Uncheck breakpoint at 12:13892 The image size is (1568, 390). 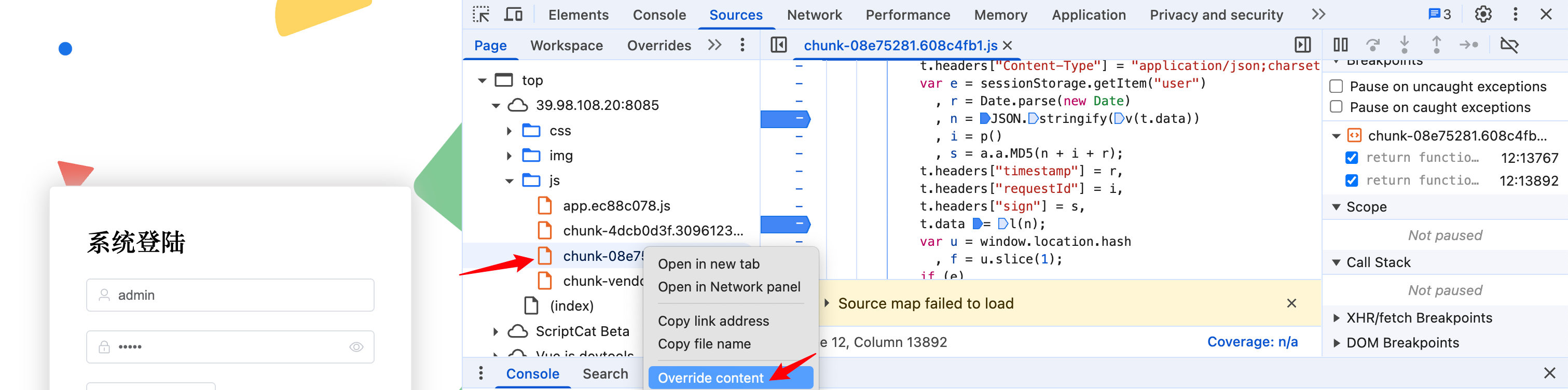pyautogui.click(x=1352, y=180)
